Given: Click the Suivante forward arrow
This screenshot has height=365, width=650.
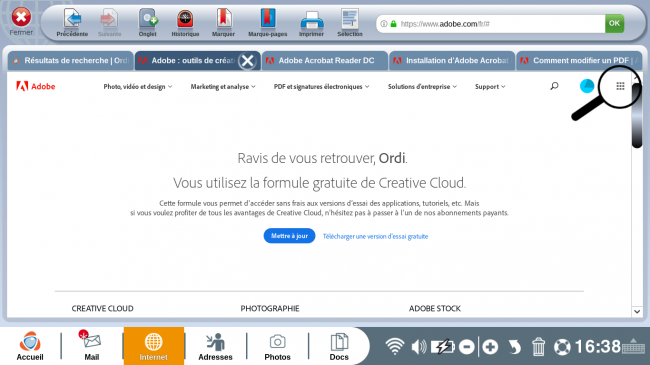Looking at the screenshot, I should pyautogui.click(x=109, y=22).
